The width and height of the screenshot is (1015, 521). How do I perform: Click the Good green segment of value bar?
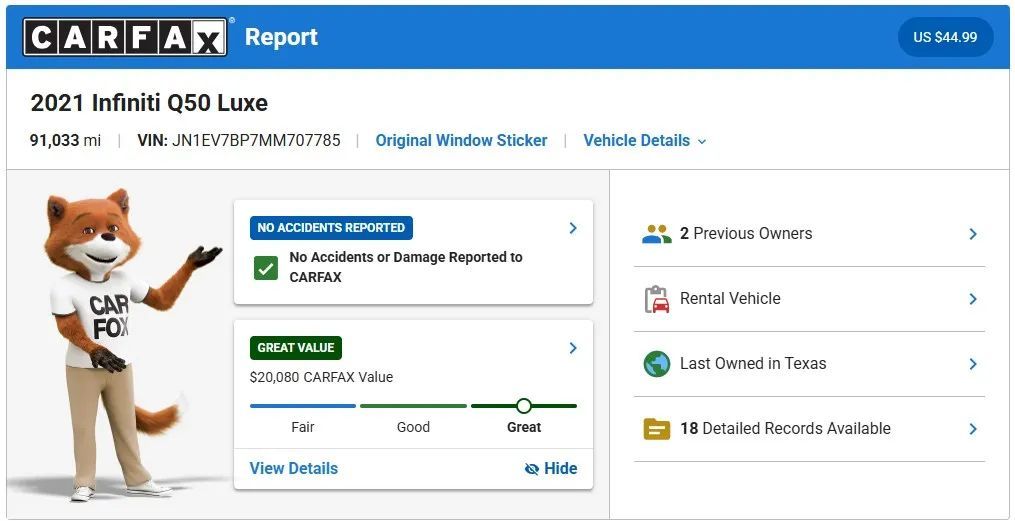[x=413, y=406]
